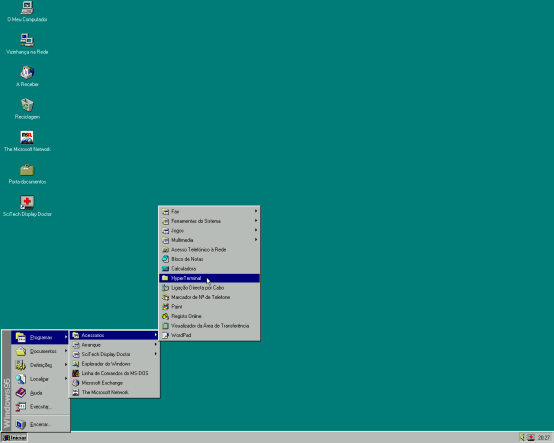Open The Microsoft Network in Programas menu
The height and width of the screenshot is (443, 554).
tap(114, 392)
